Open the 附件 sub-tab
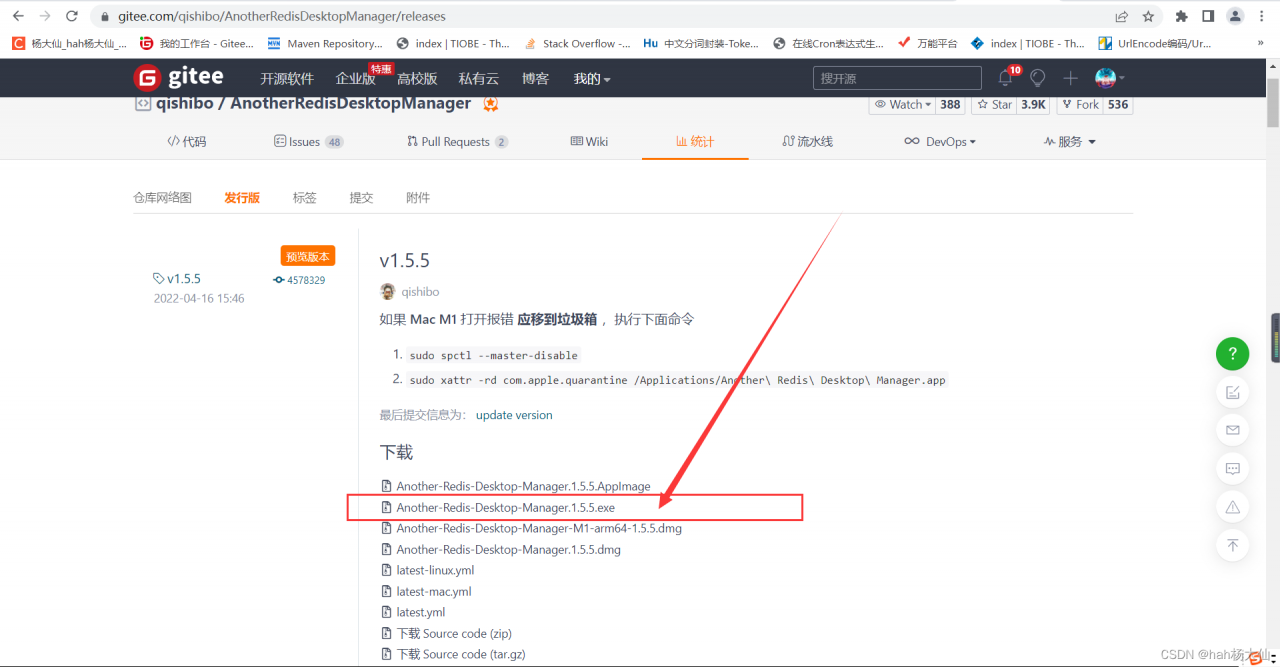Viewport: 1280px width, 667px height. click(418, 198)
